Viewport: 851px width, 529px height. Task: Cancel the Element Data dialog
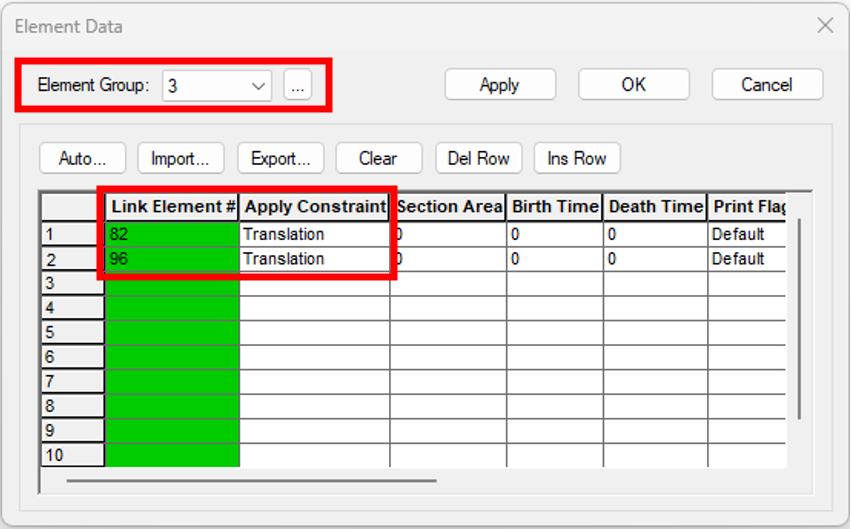click(767, 85)
